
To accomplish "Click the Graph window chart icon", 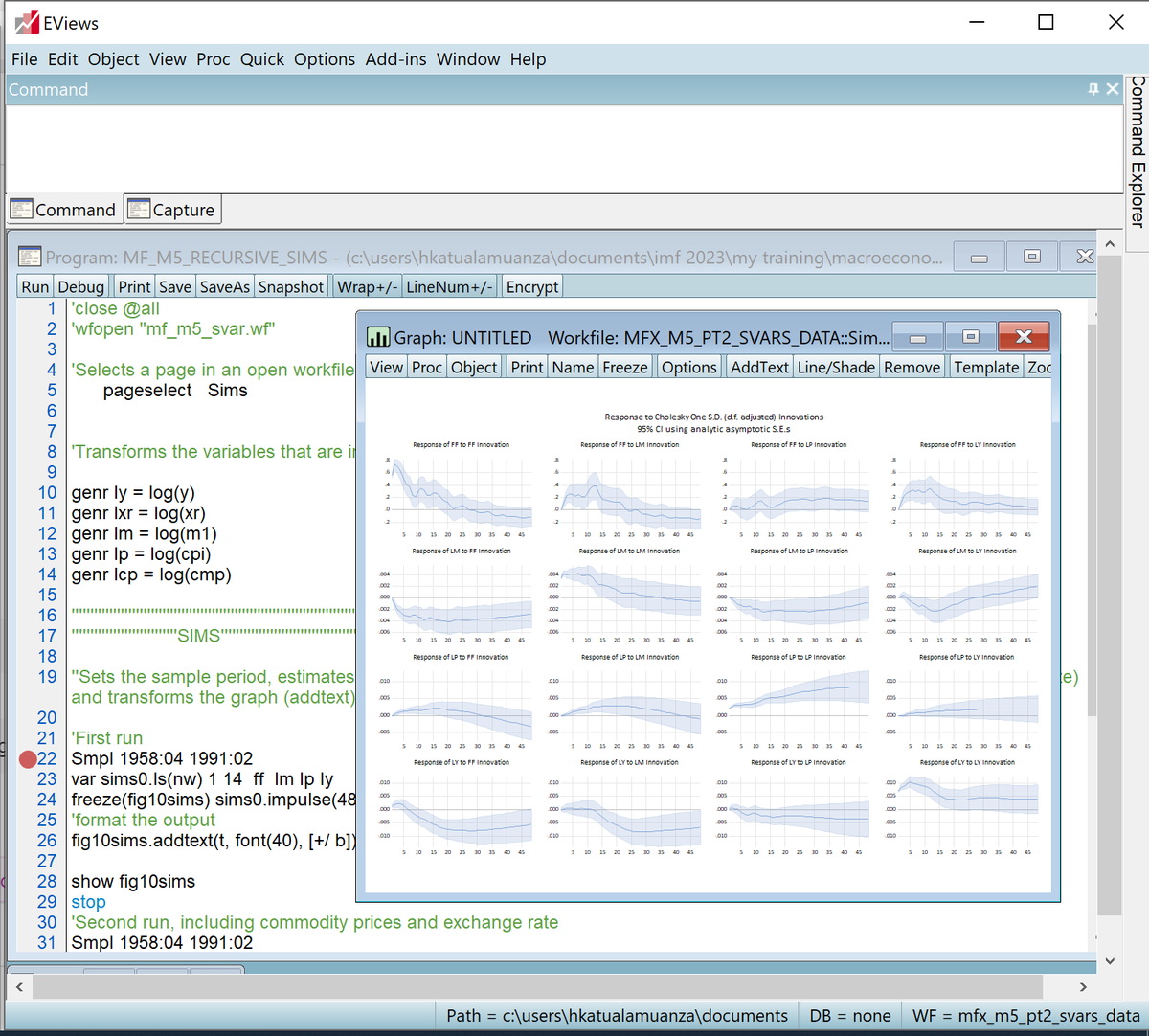I will [378, 337].
